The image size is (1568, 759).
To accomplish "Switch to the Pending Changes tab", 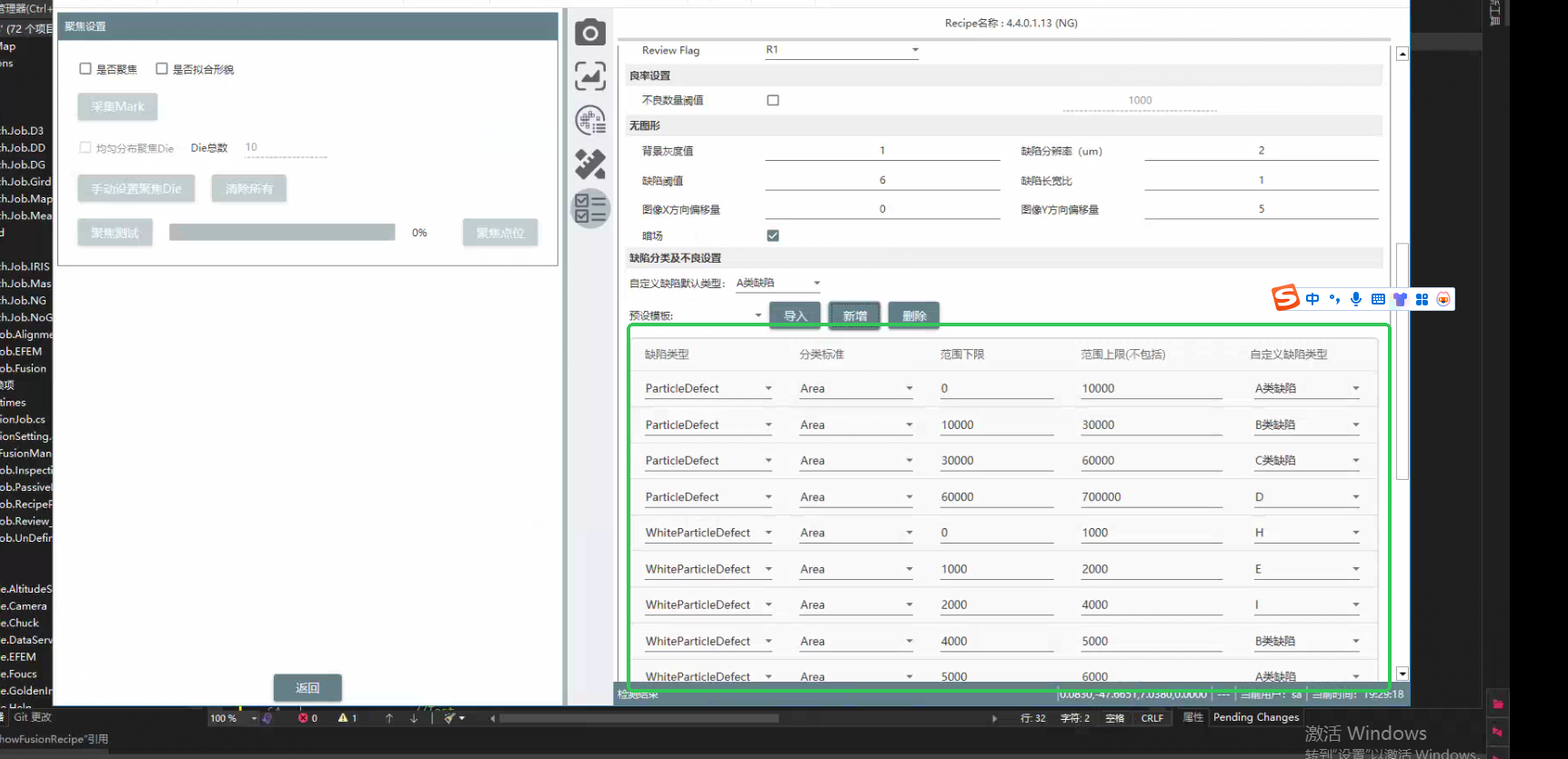I will pos(1256,717).
